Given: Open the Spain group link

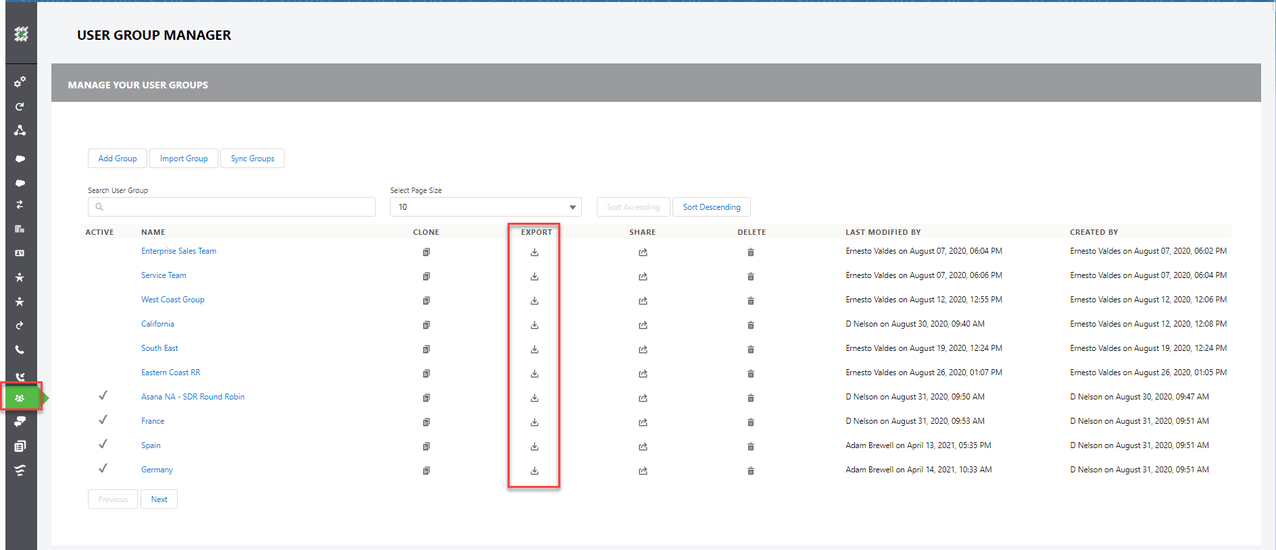Looking at the screenshot, I should tap(151, 445).
